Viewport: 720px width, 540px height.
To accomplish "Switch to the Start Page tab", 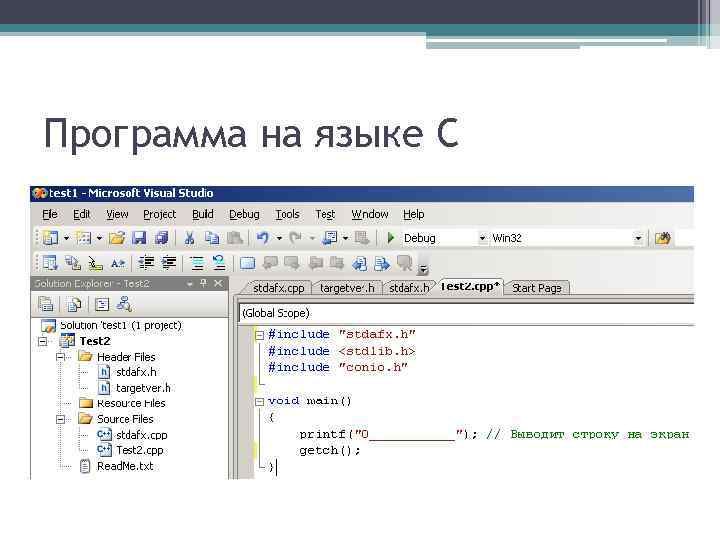I will [536, 288].
